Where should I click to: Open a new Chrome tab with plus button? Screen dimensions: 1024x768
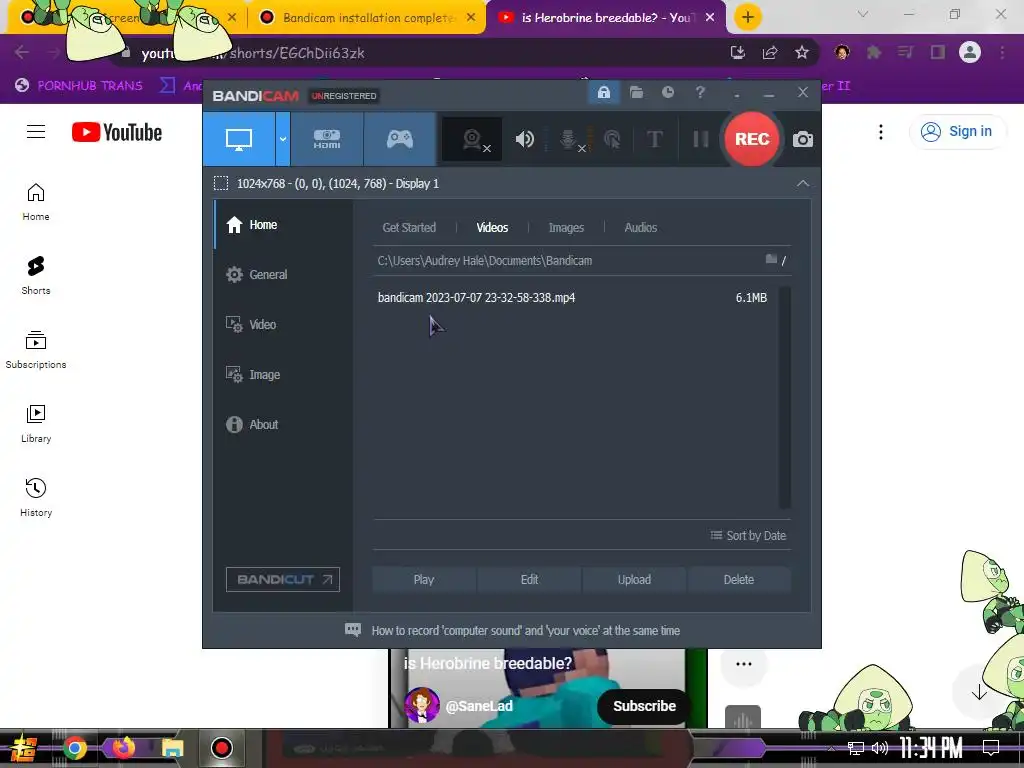(x=747, y=17)
